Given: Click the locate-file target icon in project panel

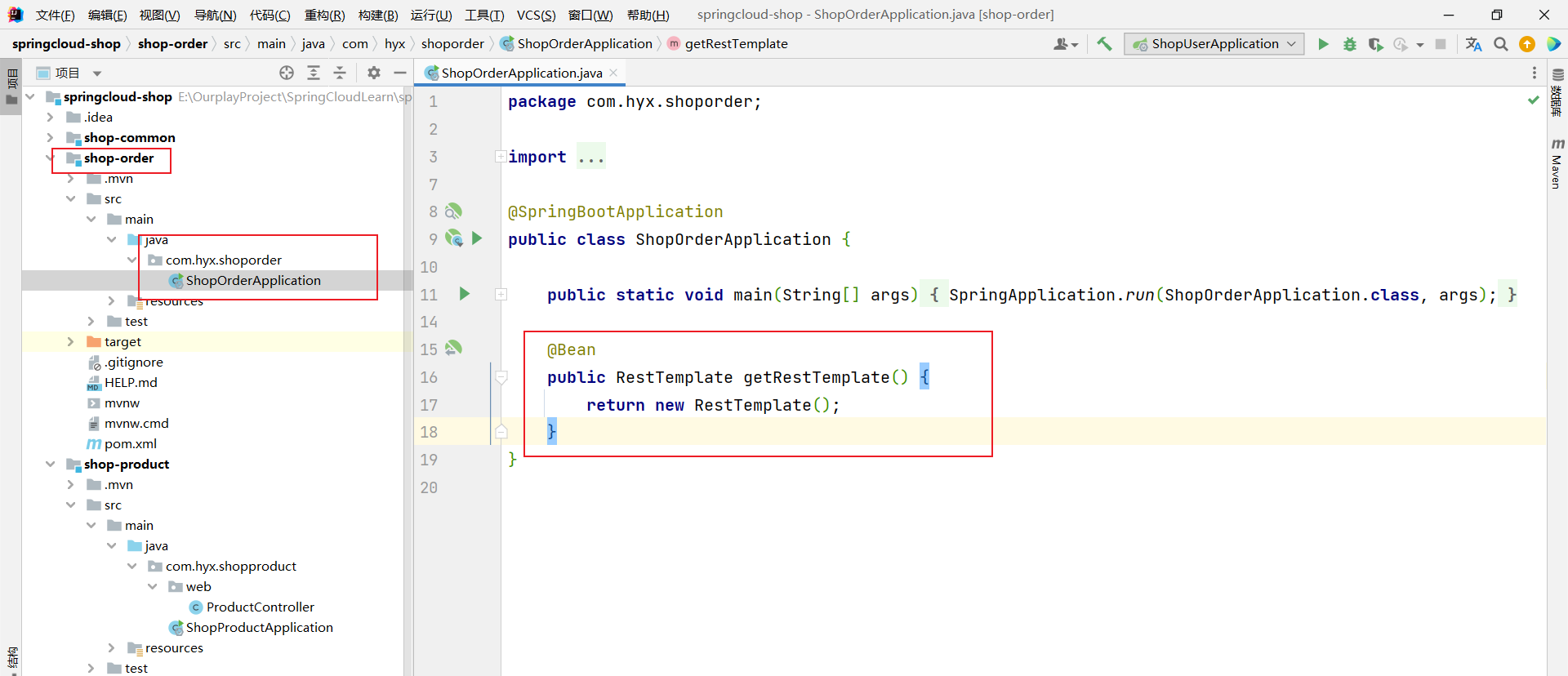Looking at the screenshot, I should pos(287,73).
